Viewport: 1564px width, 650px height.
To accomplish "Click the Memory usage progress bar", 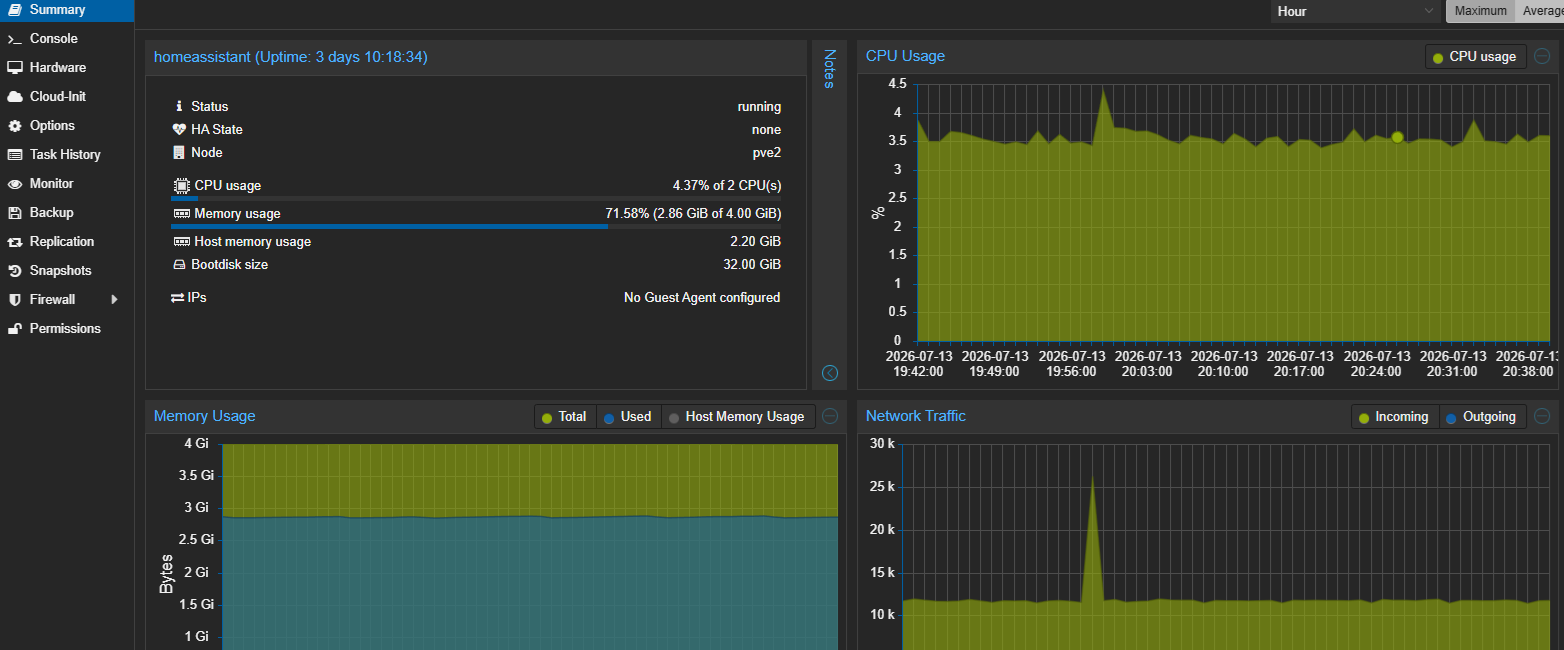I will 476,227.
